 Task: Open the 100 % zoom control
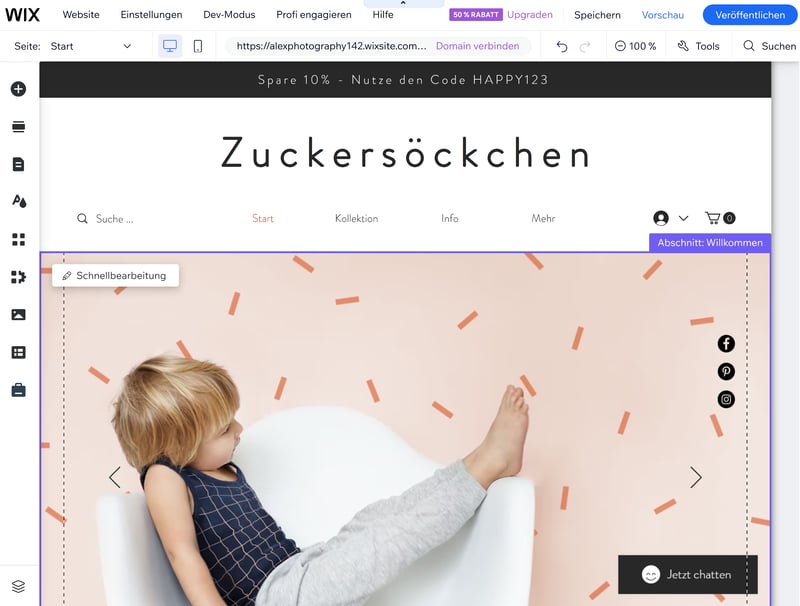tap(635, 46)
